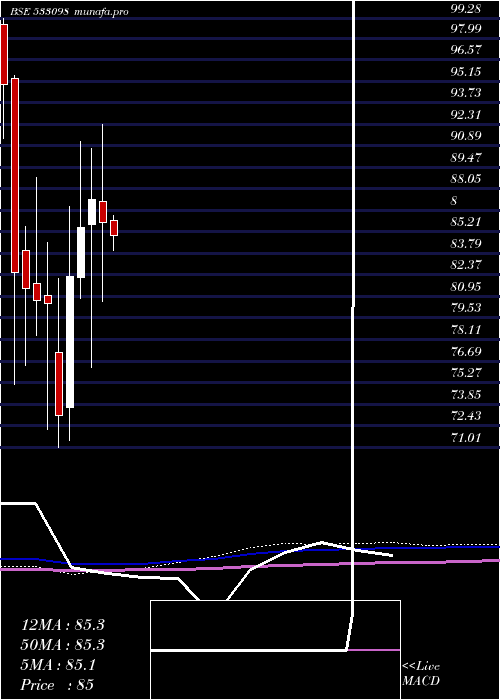500x700 pixels.
Task: Click the 76.69 price axis label
Action: [x=466, y=352]
